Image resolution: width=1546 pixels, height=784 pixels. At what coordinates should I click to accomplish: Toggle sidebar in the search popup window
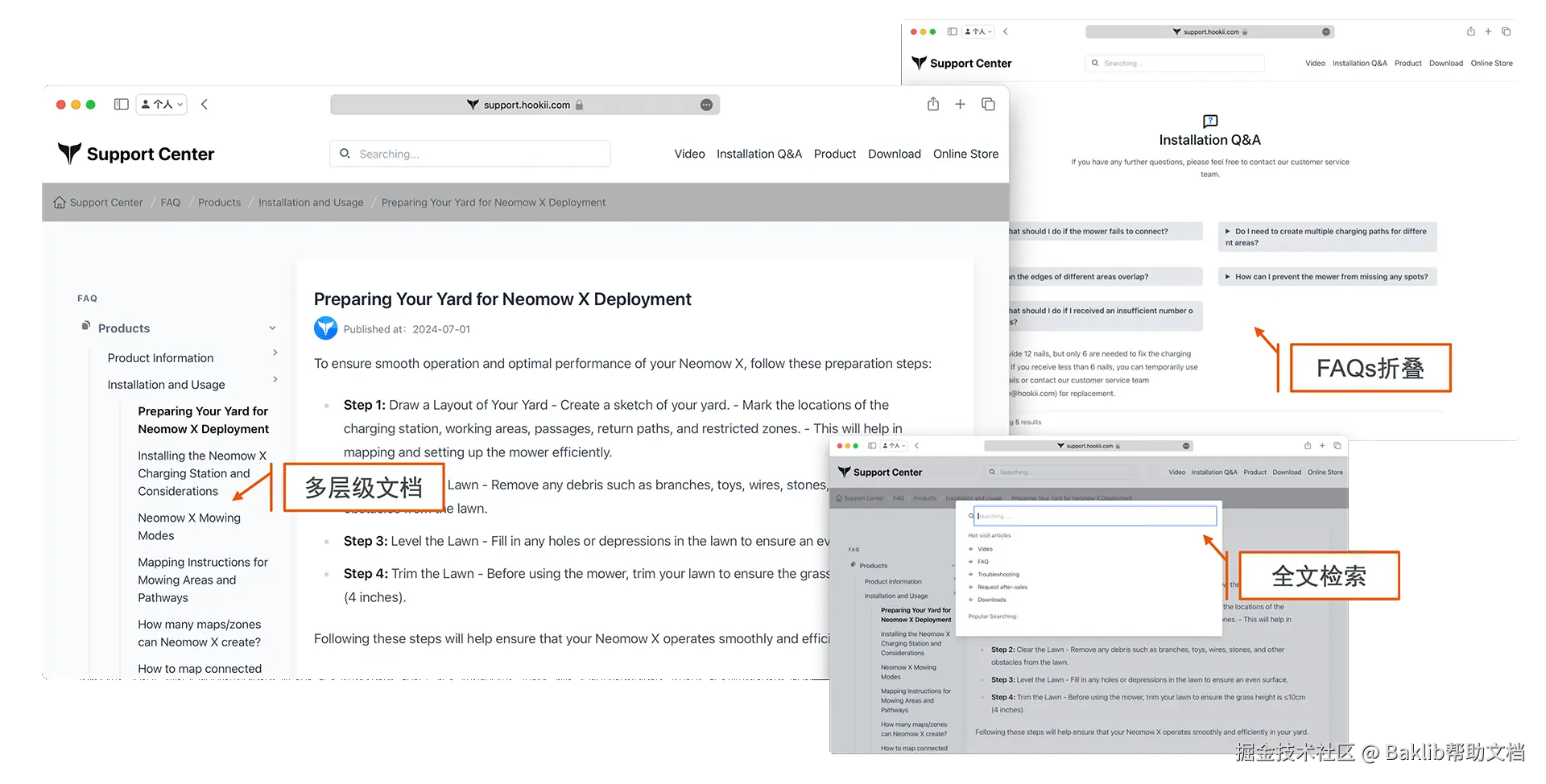click(872, 445)
